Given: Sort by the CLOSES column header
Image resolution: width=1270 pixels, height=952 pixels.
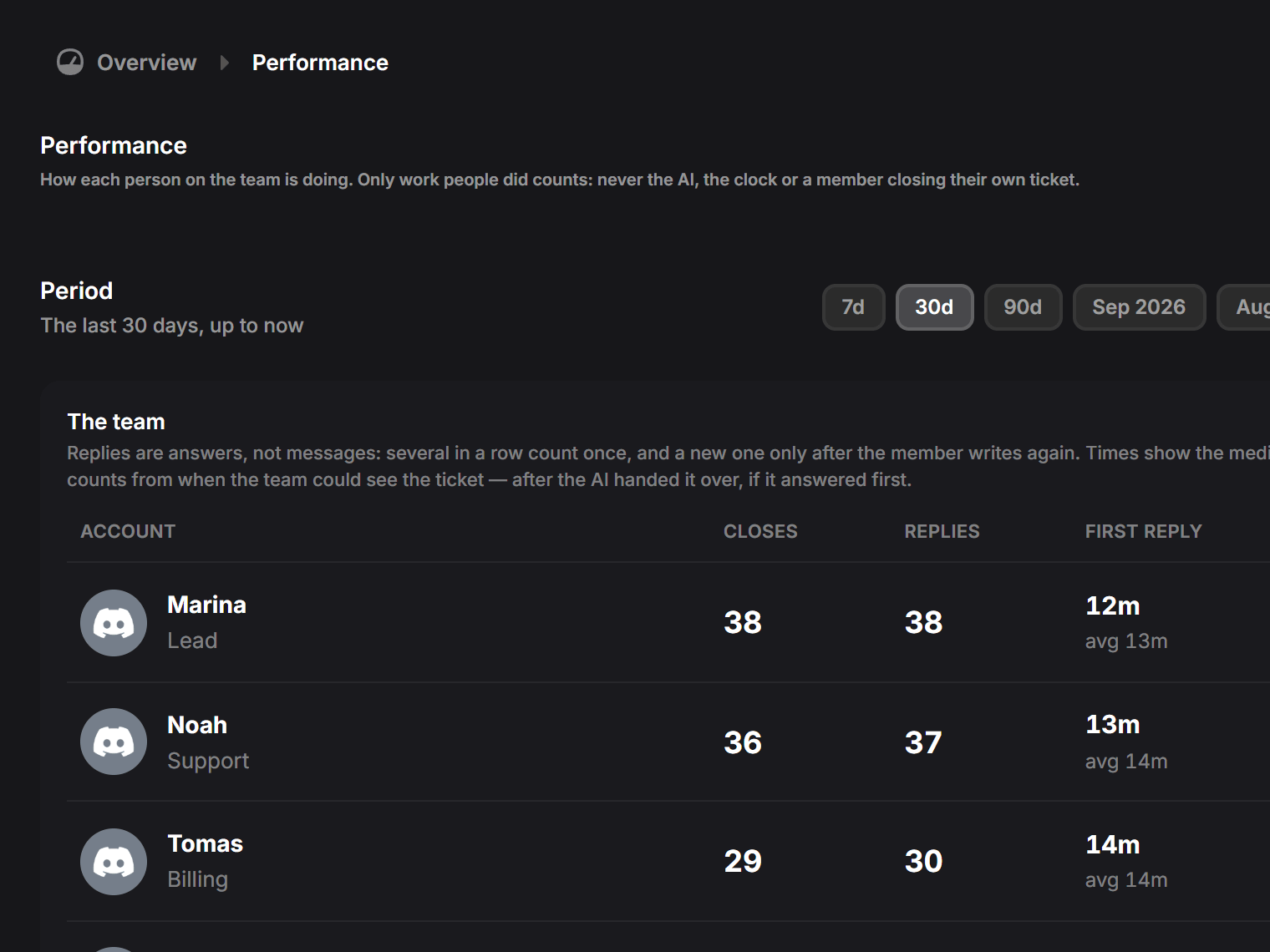Looking at the screenshot, I should click(x=760, y=531).
